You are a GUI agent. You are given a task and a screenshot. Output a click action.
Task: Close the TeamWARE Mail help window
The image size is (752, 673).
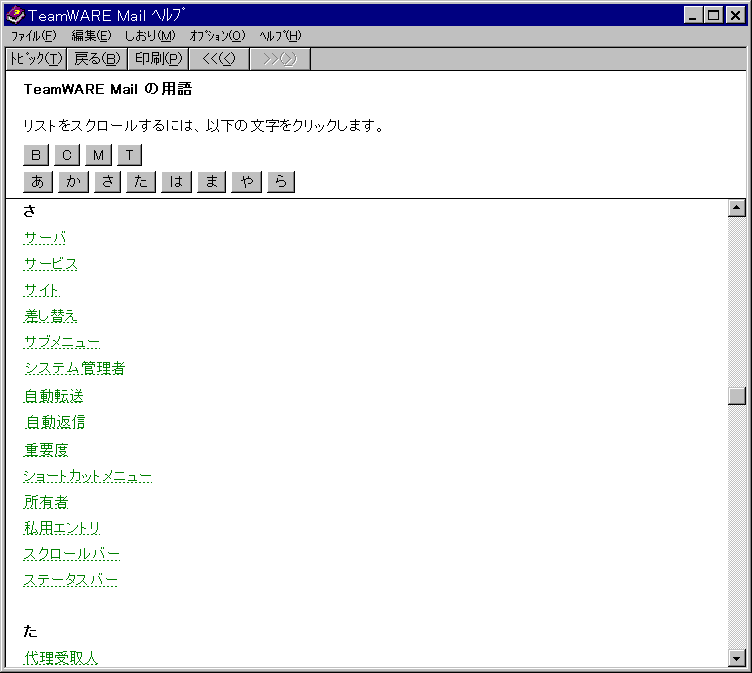[x=735, y=15]
